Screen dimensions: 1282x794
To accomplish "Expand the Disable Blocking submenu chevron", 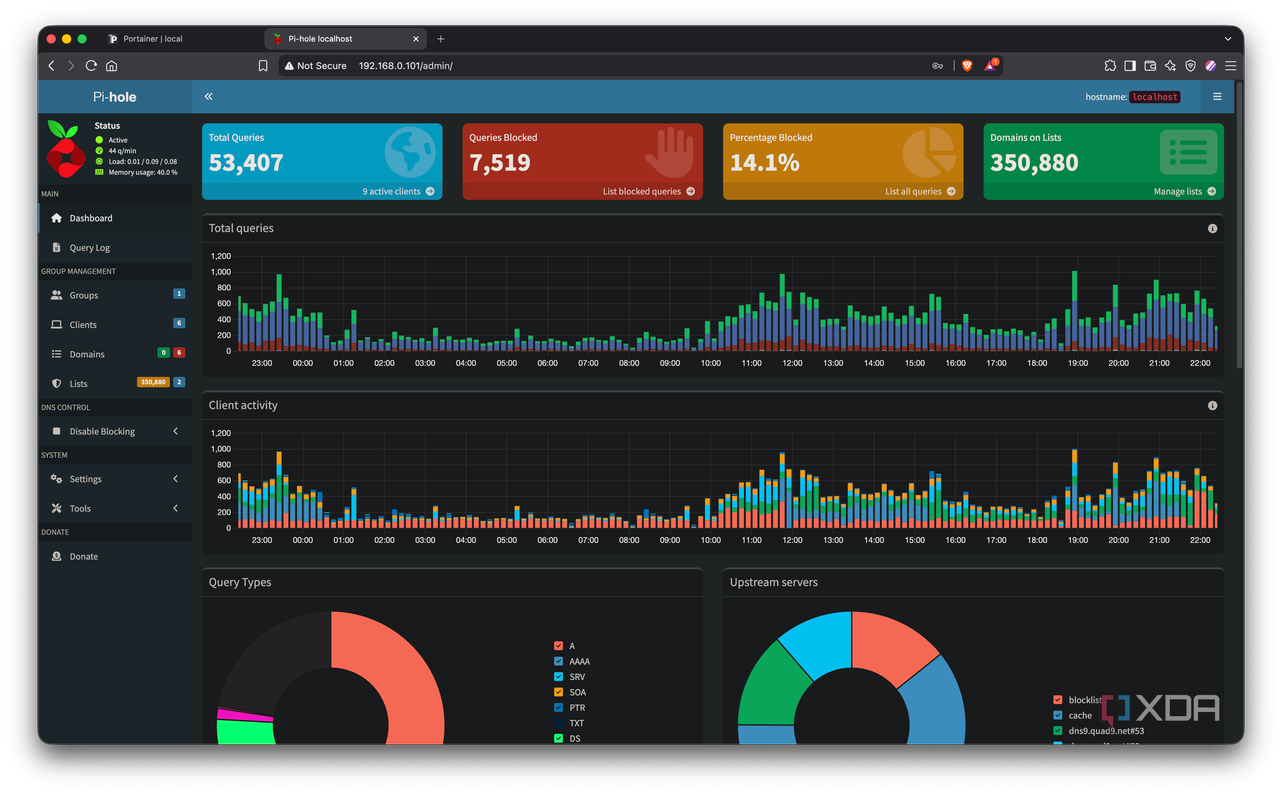I will (x=176, y=432).
